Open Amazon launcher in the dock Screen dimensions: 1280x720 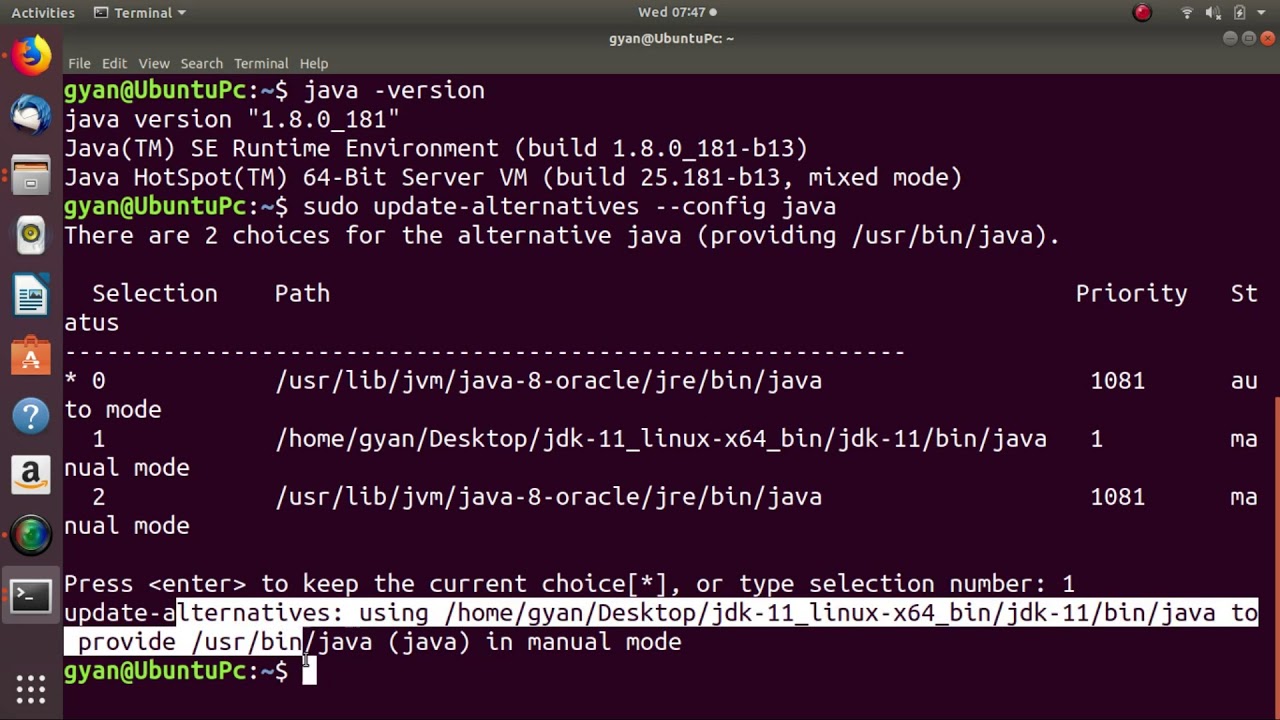31,476
